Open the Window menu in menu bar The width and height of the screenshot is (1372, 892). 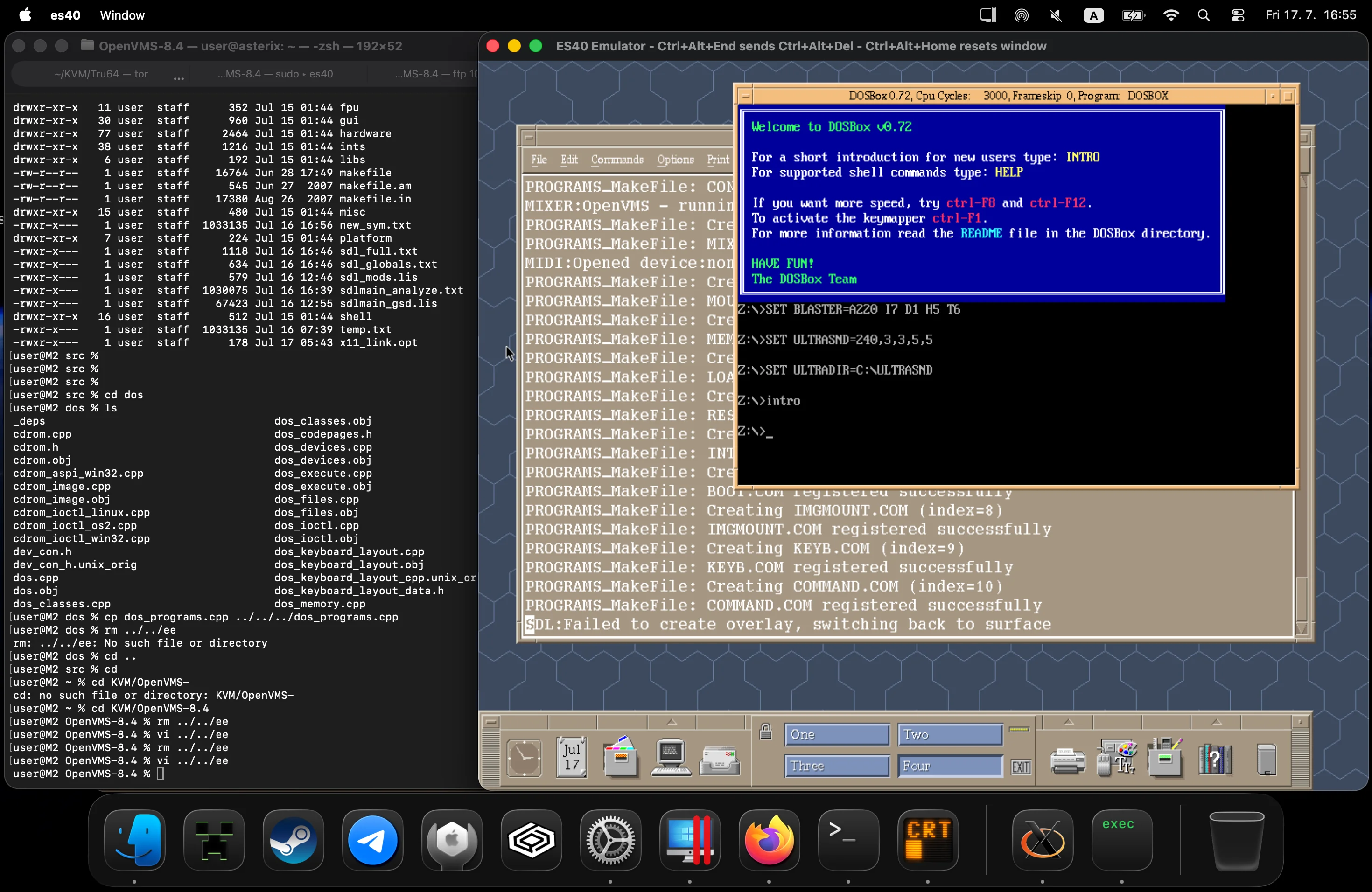click(x=122, y=15)
